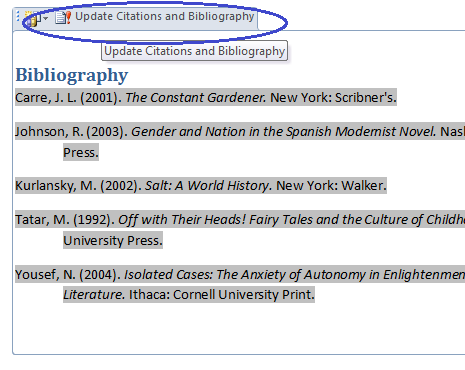Image resolution: width=465 pixels, height=370 pixels.
Task: Click Isolated Cases italic title
Action: pos(295,274)
